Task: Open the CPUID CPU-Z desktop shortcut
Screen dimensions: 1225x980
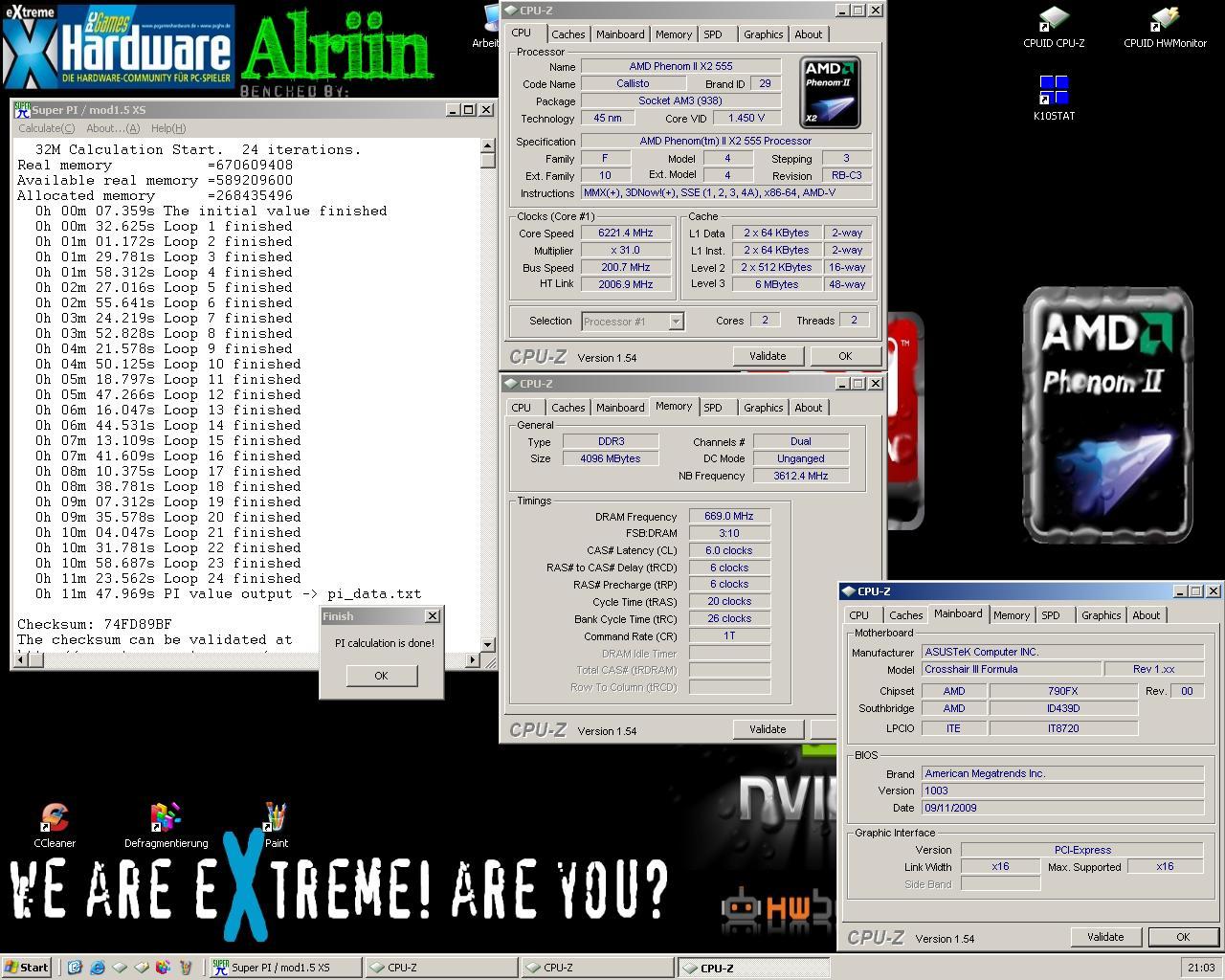Action: [x=1054, y=27]
